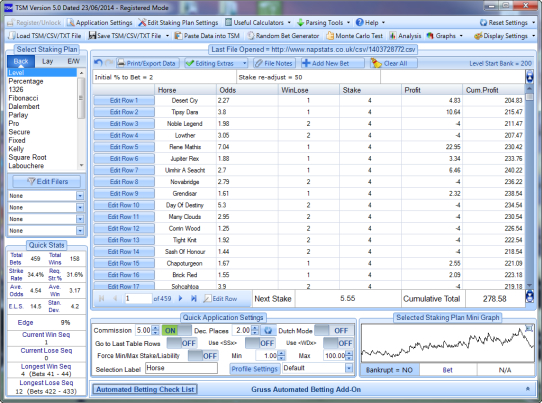Click the Min stake stepper
This screenshot has width=542, height=403.
coord(281,356)
